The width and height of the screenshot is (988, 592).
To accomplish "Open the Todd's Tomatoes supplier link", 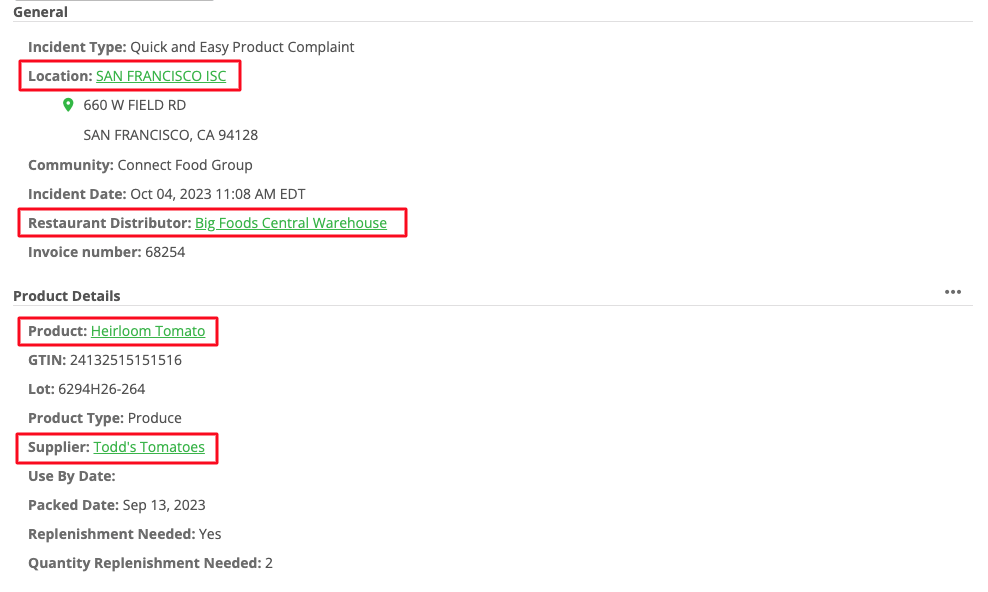I will pyautogui.click(x=149, y=447).
